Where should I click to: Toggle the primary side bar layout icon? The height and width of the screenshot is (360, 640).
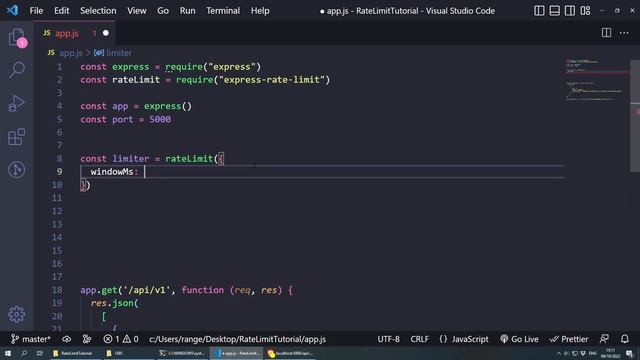[539, 11]
